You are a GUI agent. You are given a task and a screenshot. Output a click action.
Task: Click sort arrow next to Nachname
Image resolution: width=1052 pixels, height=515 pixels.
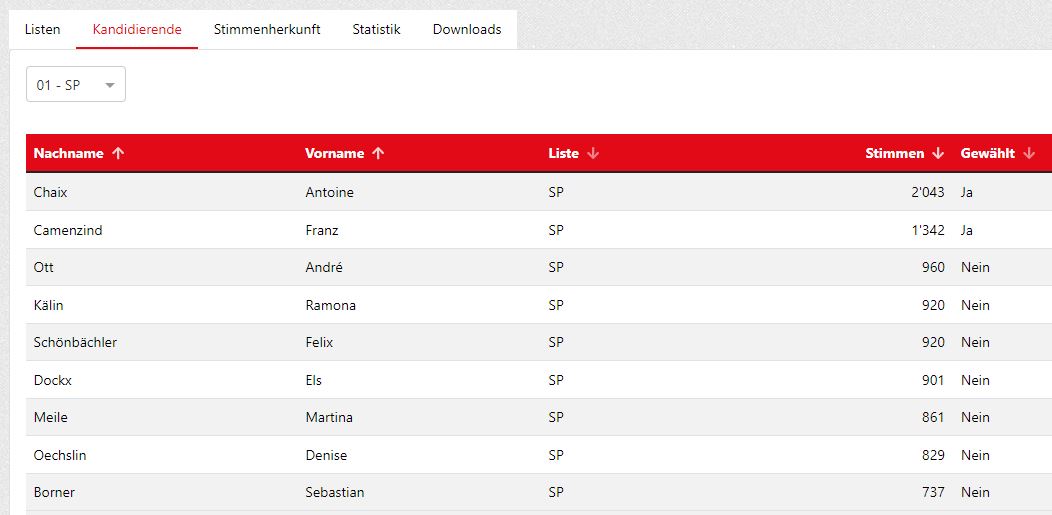[119, 154]
